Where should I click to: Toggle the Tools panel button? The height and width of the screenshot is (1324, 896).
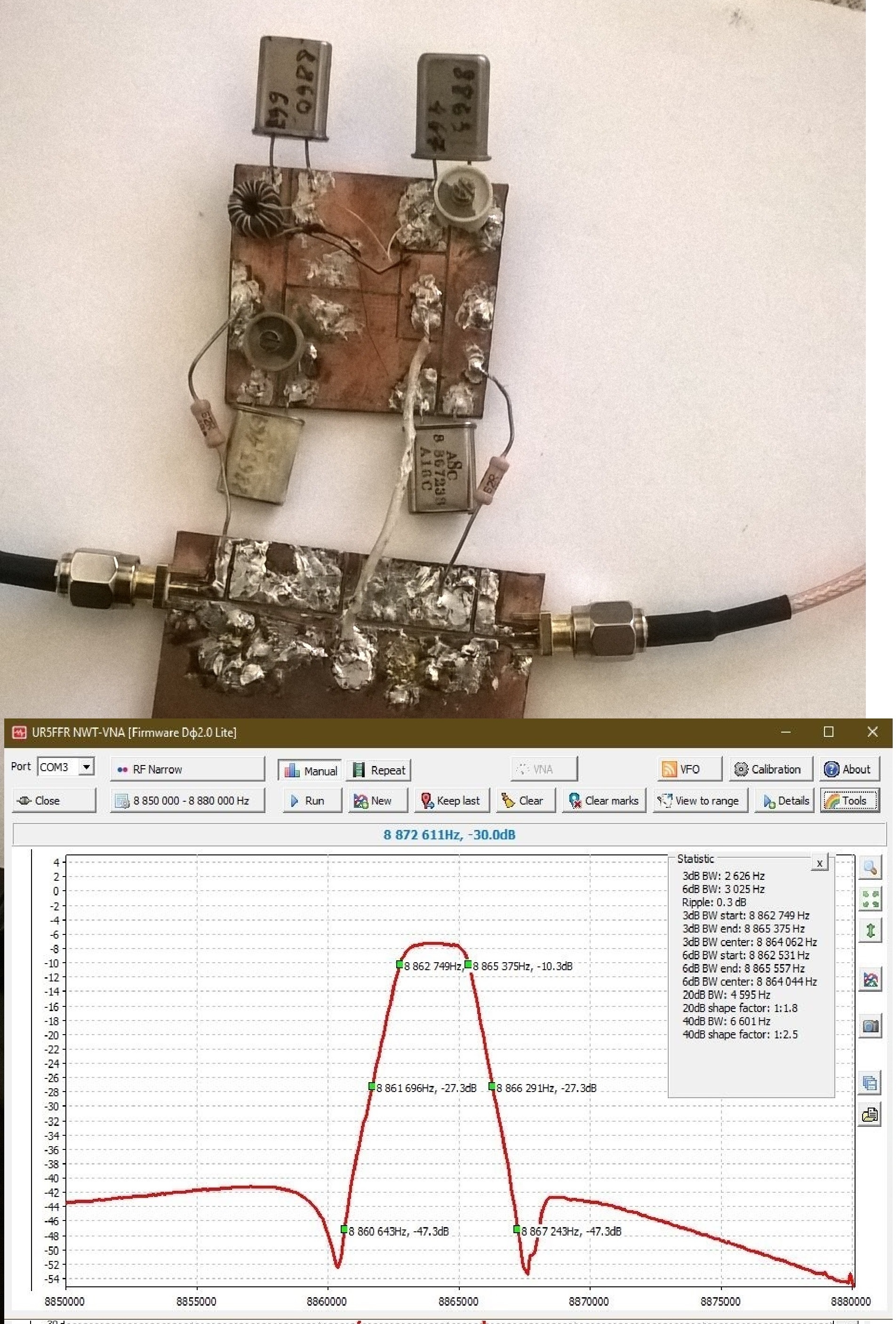point(848,800)
